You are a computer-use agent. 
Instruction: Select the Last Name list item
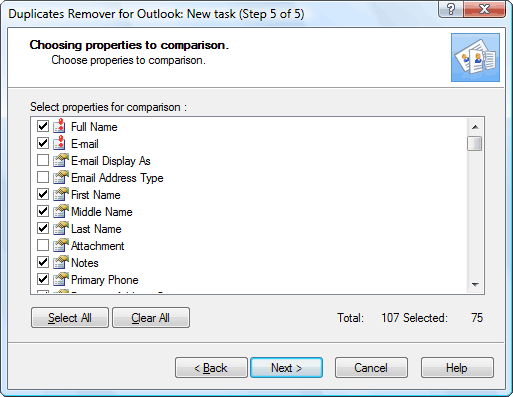point(96,229)
